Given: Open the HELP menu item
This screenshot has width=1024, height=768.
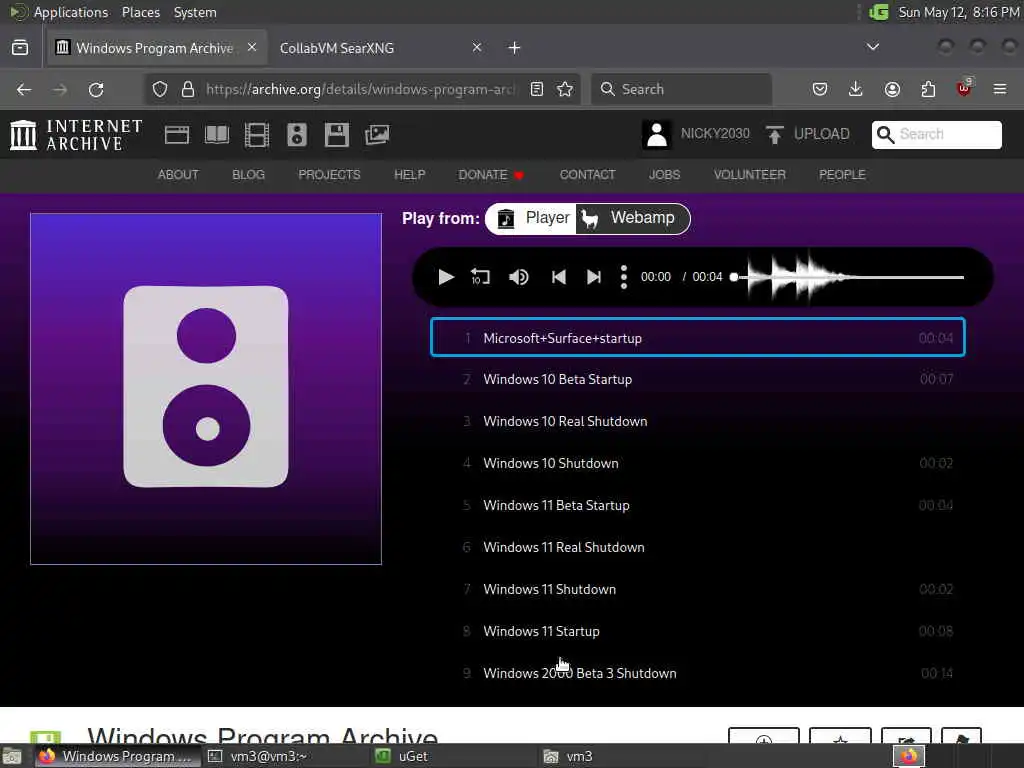Looking at the screenshot, I should (409, 174).
